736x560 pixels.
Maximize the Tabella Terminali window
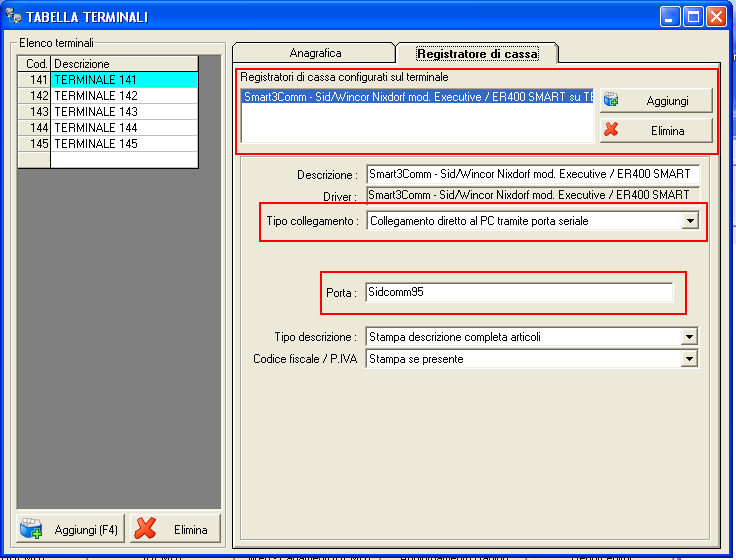(x=693, y=17)
